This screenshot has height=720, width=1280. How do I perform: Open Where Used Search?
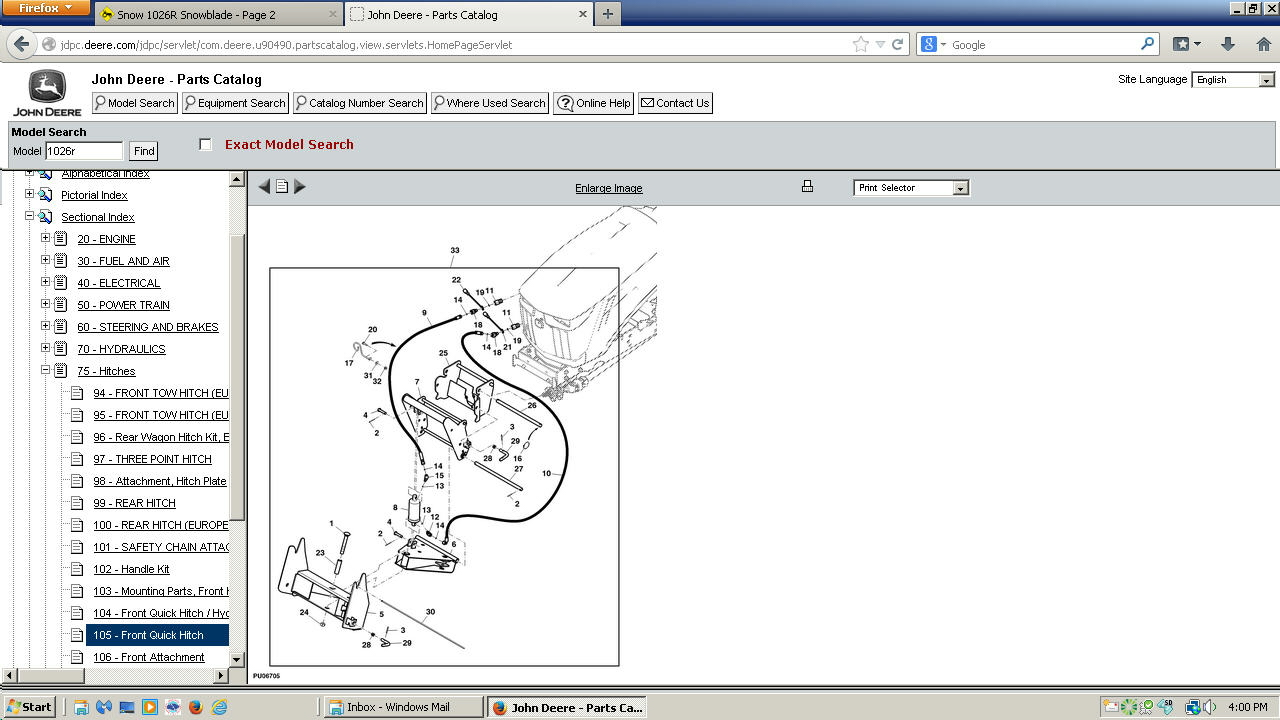(490, 103)
